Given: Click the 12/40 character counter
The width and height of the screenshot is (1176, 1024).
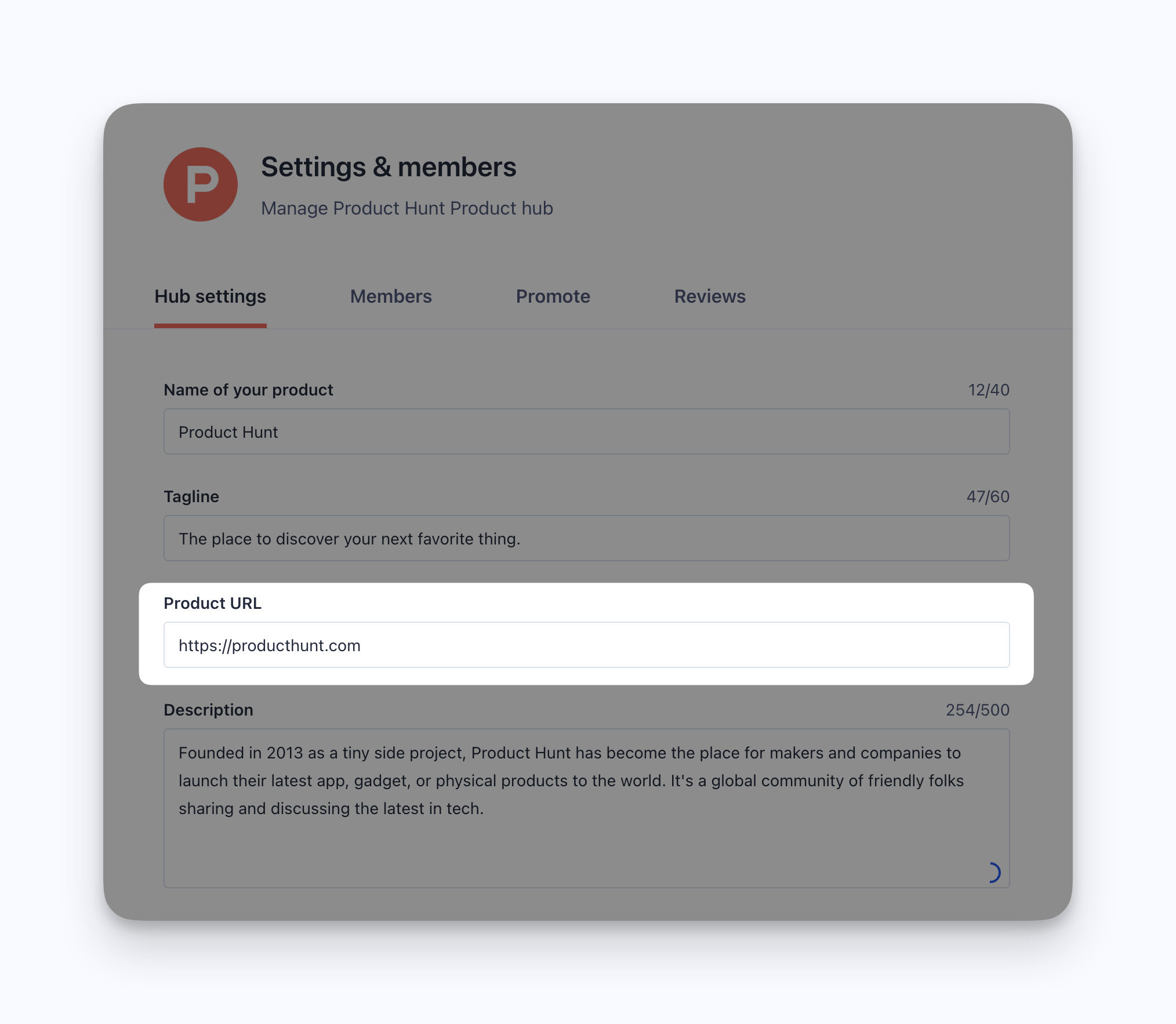Looking at the screenshot, I should pos(988,390).
